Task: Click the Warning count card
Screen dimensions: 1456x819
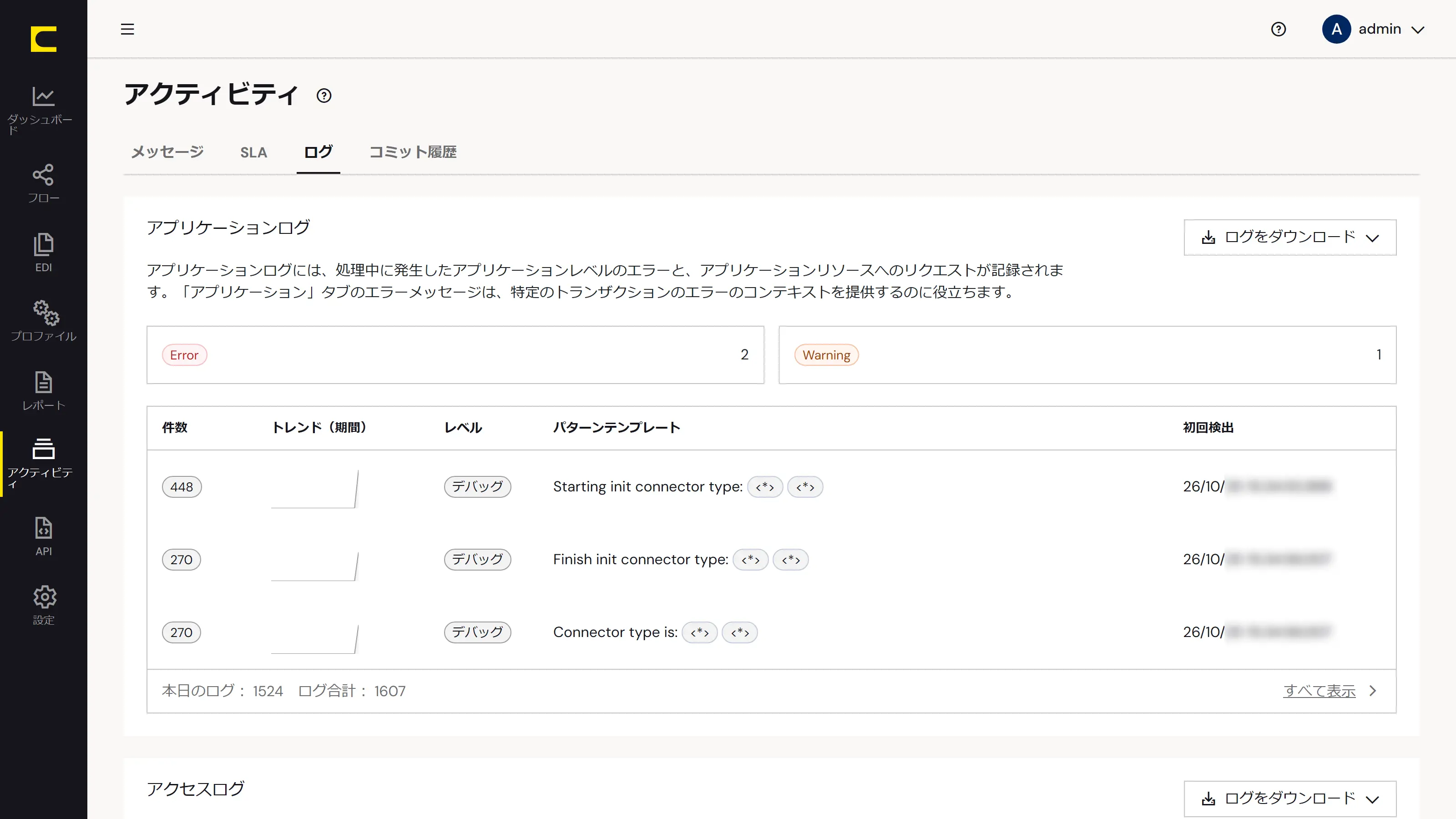Action: (x=1087, y=355)
